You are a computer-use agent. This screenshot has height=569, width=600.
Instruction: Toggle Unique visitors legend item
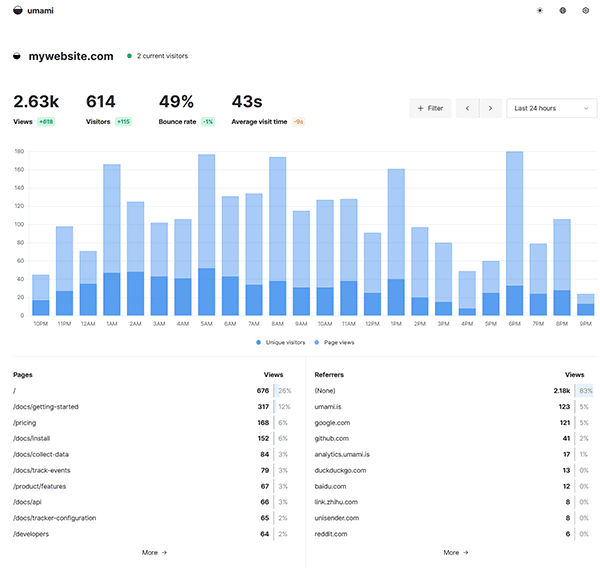click(x=281, y=342)
